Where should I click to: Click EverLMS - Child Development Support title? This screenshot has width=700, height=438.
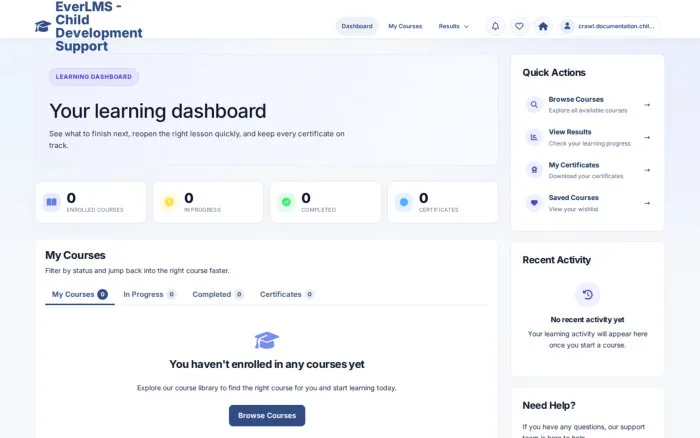[x=99, y=26]
